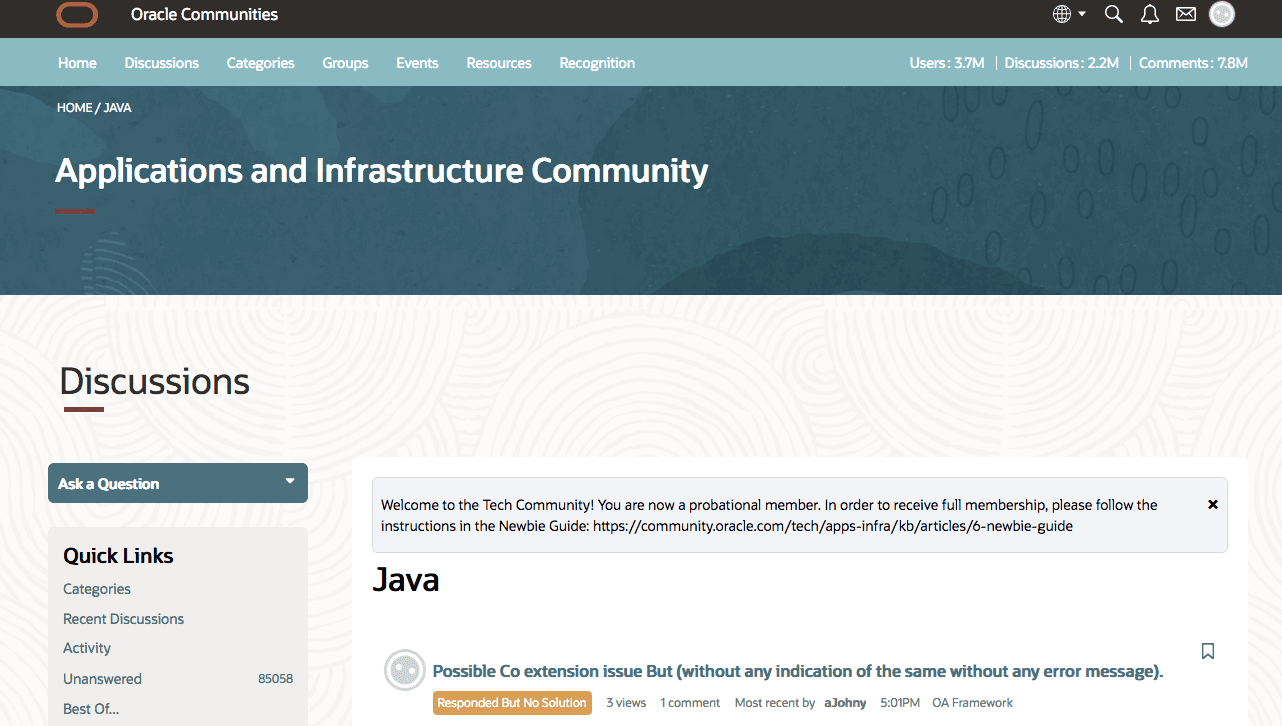
Task: Click the discussion author's avatar thumbnail
Action: [x=404, y=670]
